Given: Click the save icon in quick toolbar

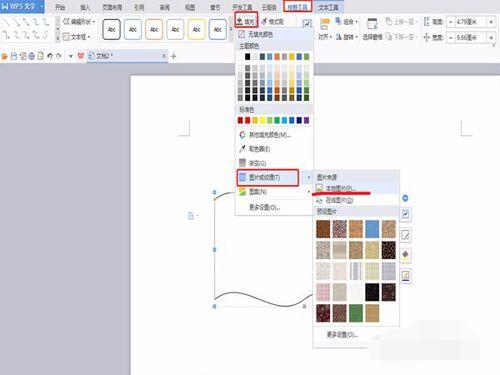Looking at the screenshot, I should 14,56.
